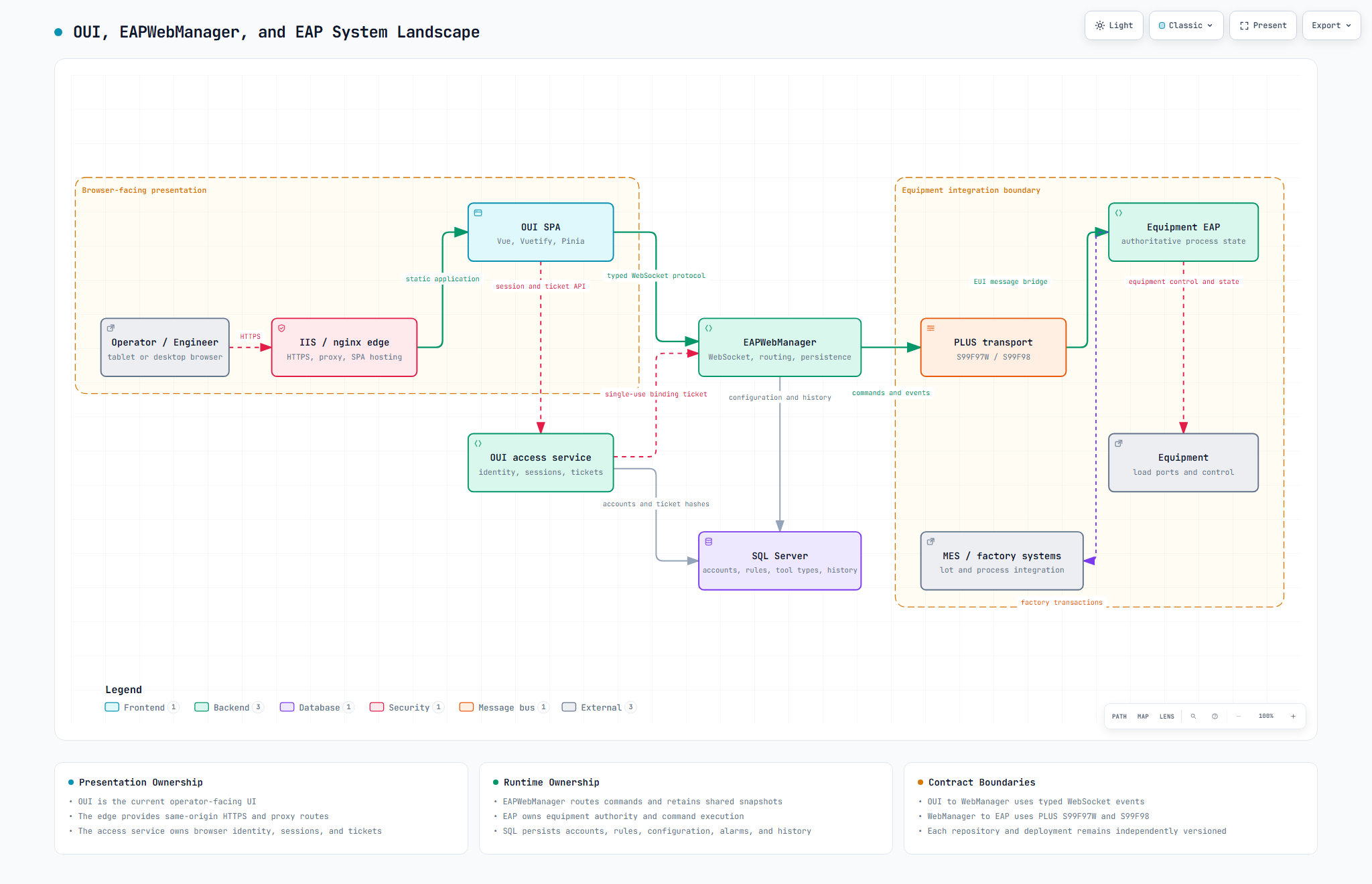Open the Export dropdown menu
The height and width of the screenshot is (884, 1372).
point(1331,25)
